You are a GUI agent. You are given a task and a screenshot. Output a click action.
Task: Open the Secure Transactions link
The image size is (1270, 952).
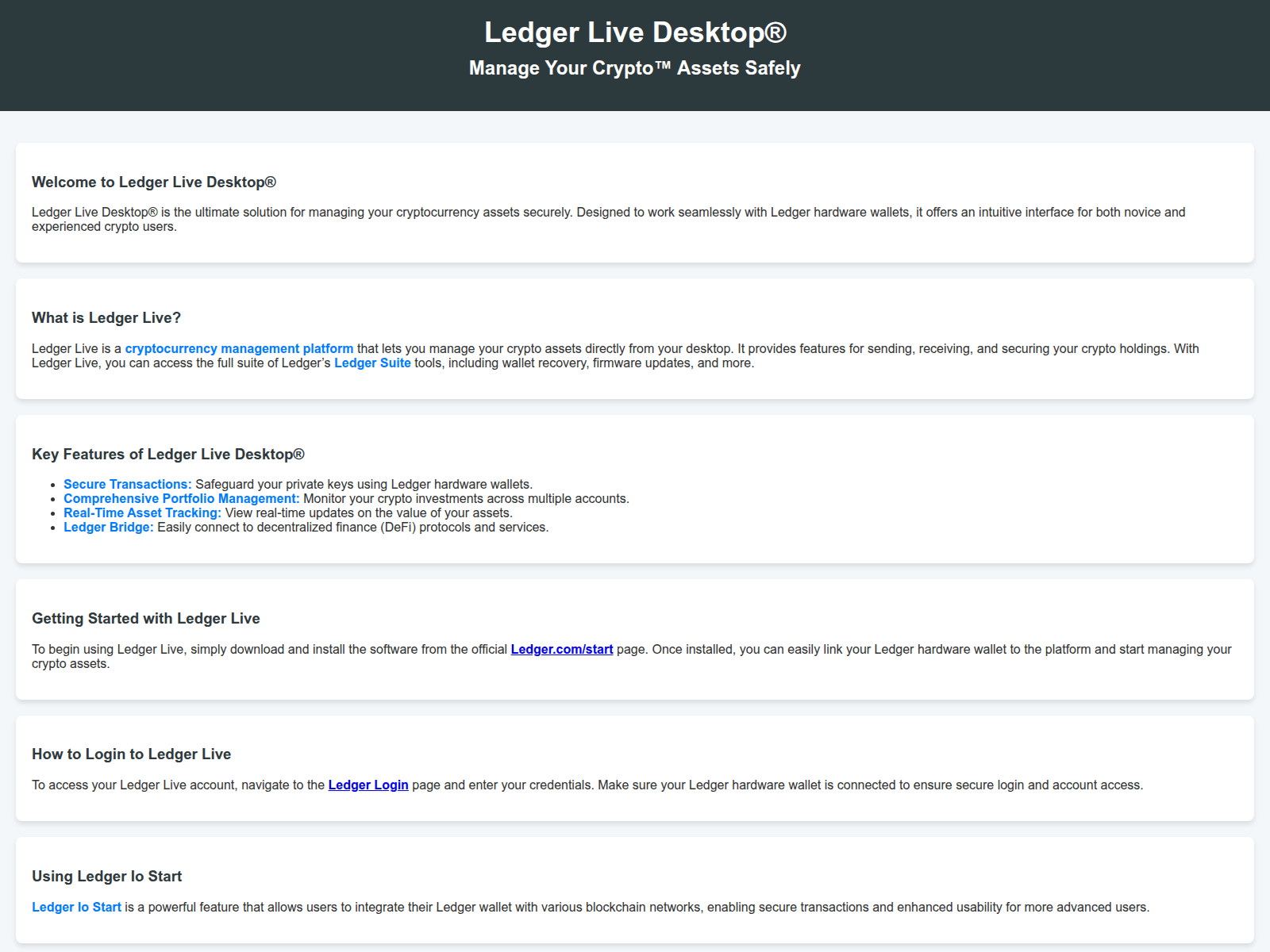128,485
